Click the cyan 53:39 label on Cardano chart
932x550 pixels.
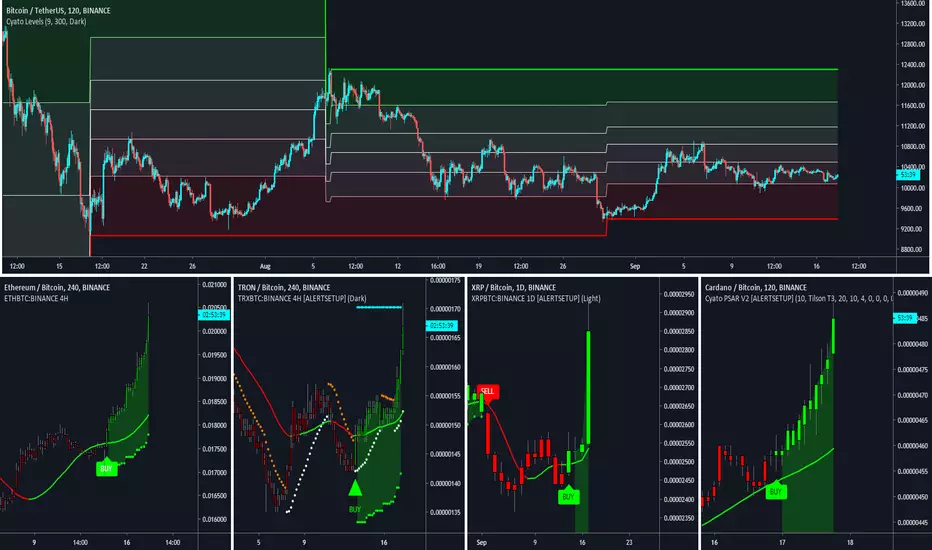pyautogui.click(x=905, y=318)
